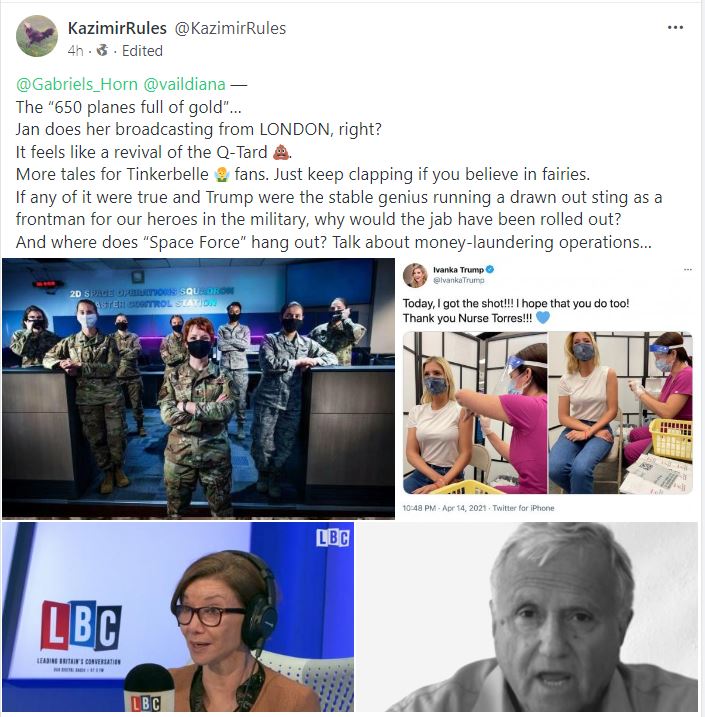Image resolution: width=705 pixels, height=717 pixels.
Task: Click the tweet's three-dot menu icon
Action: [688, 269]
